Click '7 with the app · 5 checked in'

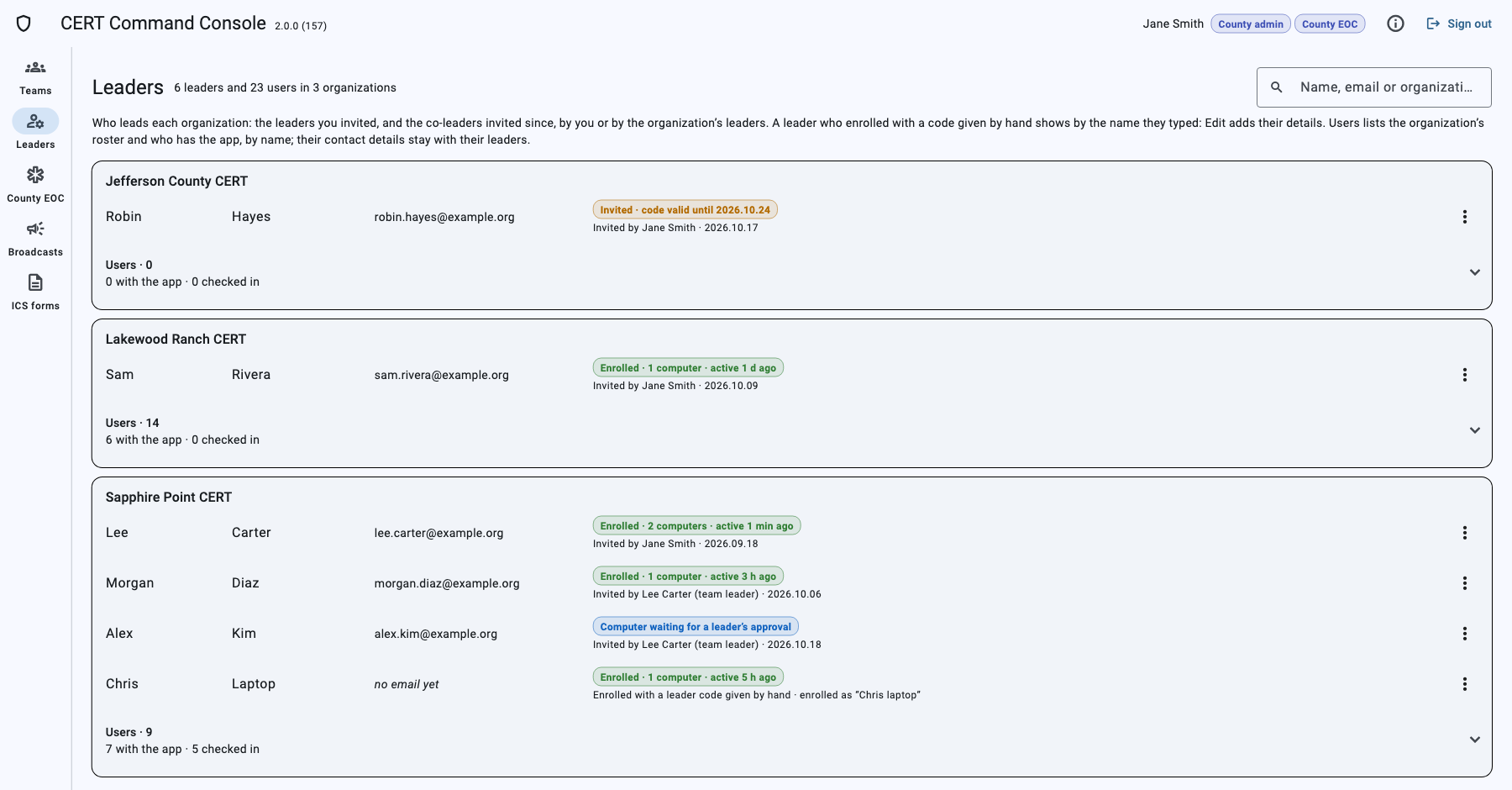point(182,749)
